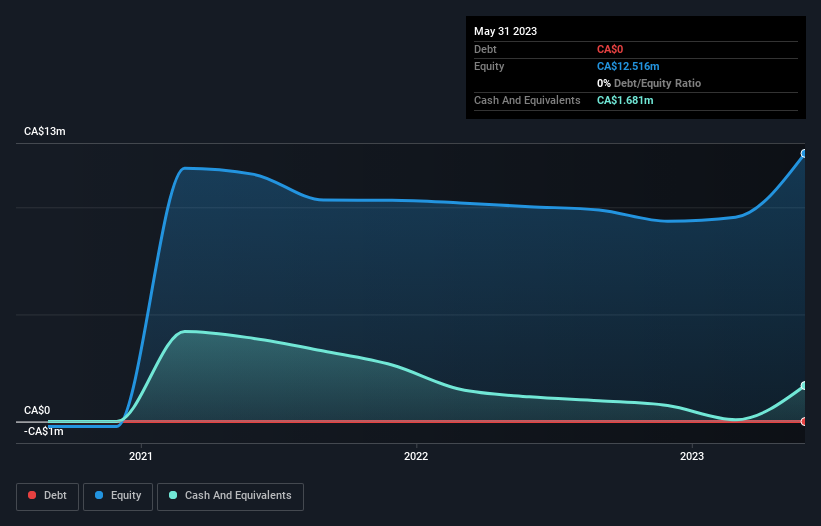
Task: Click the teal Cash And Equivalents legend dot
Action: pyautogui.click(x=173, y=495)
